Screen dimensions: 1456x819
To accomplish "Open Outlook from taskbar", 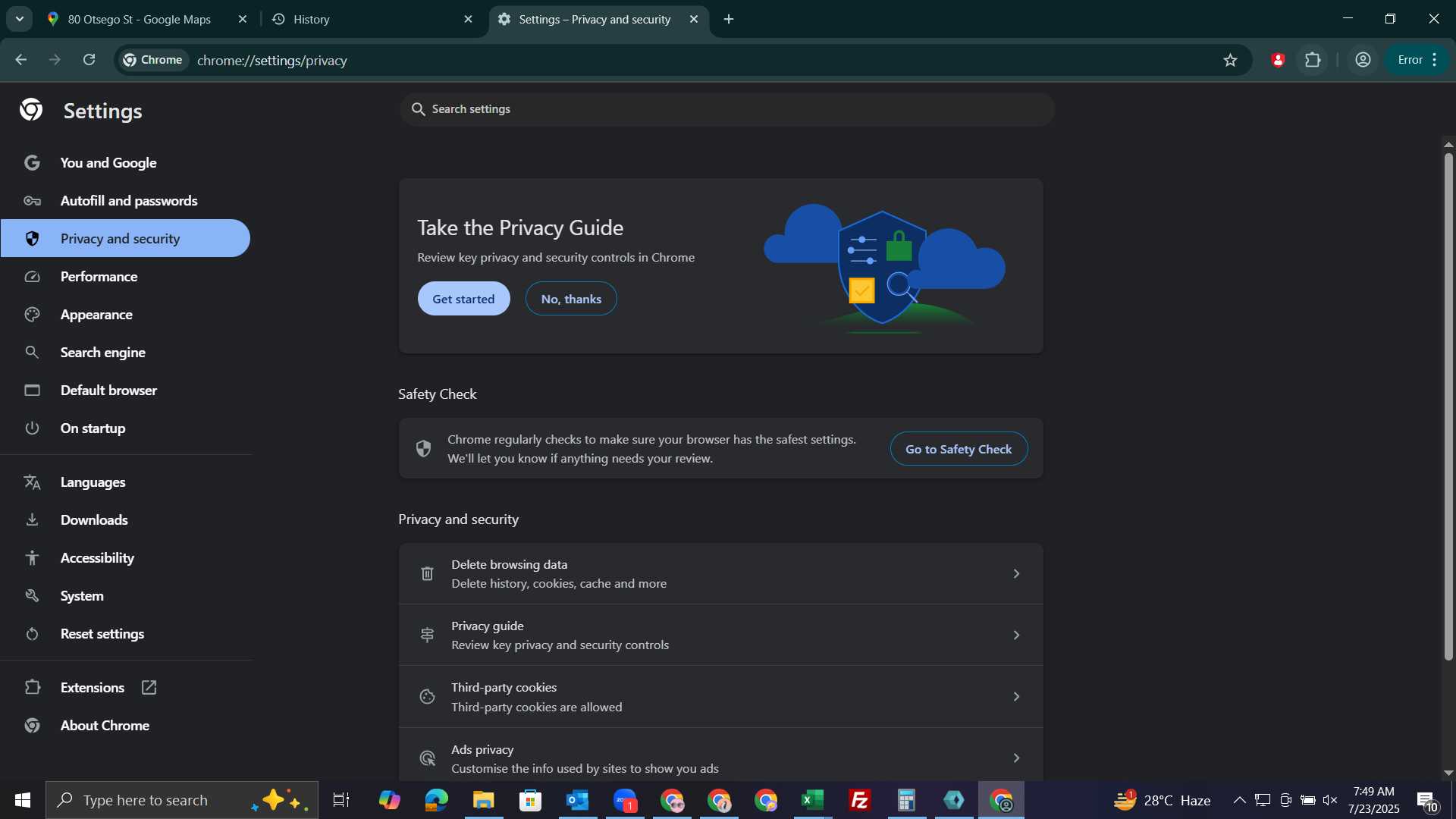I will [x=578, y=800].
